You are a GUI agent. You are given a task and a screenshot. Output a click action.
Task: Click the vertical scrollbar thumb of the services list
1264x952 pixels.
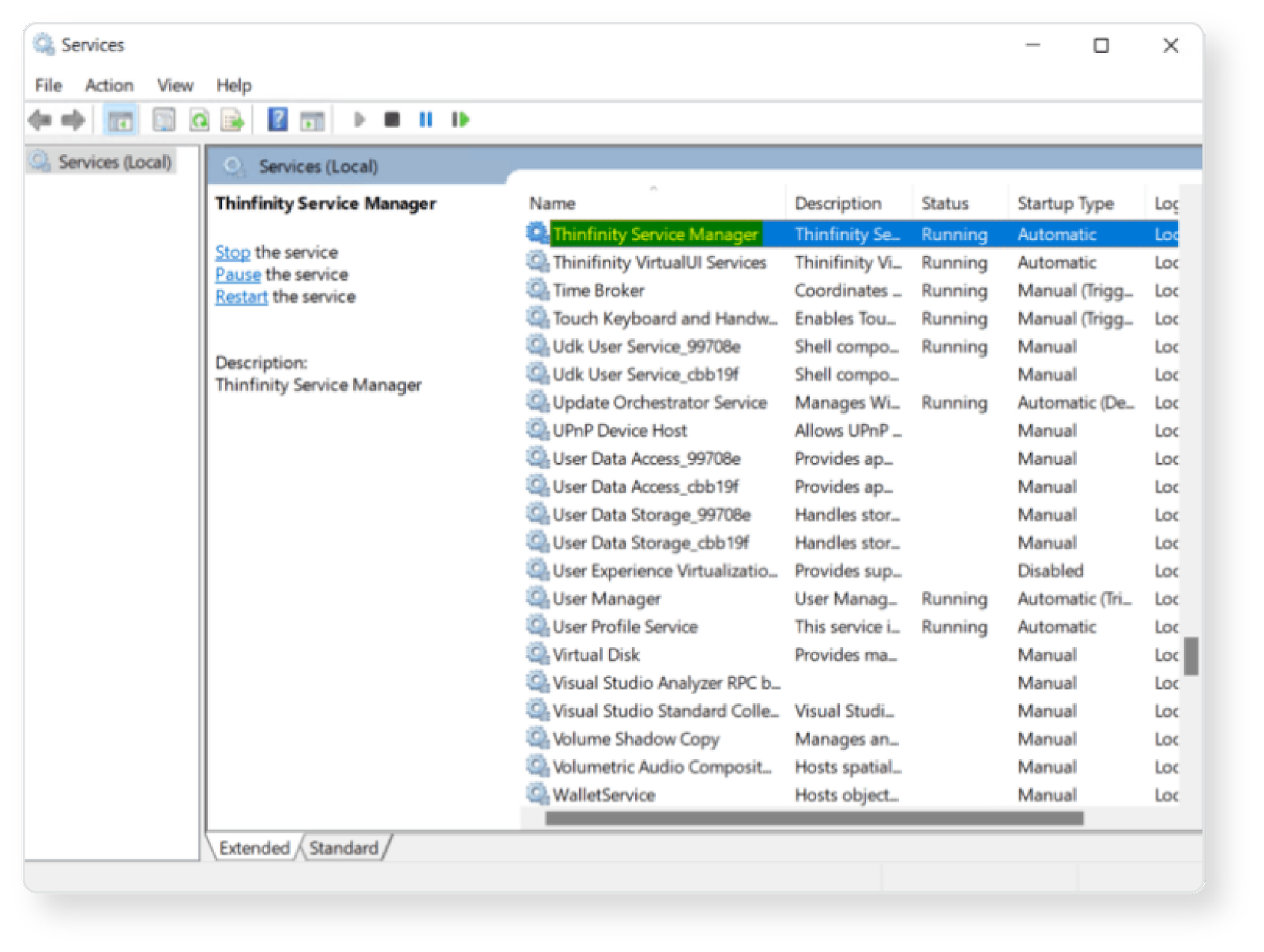coord(1191,656)
